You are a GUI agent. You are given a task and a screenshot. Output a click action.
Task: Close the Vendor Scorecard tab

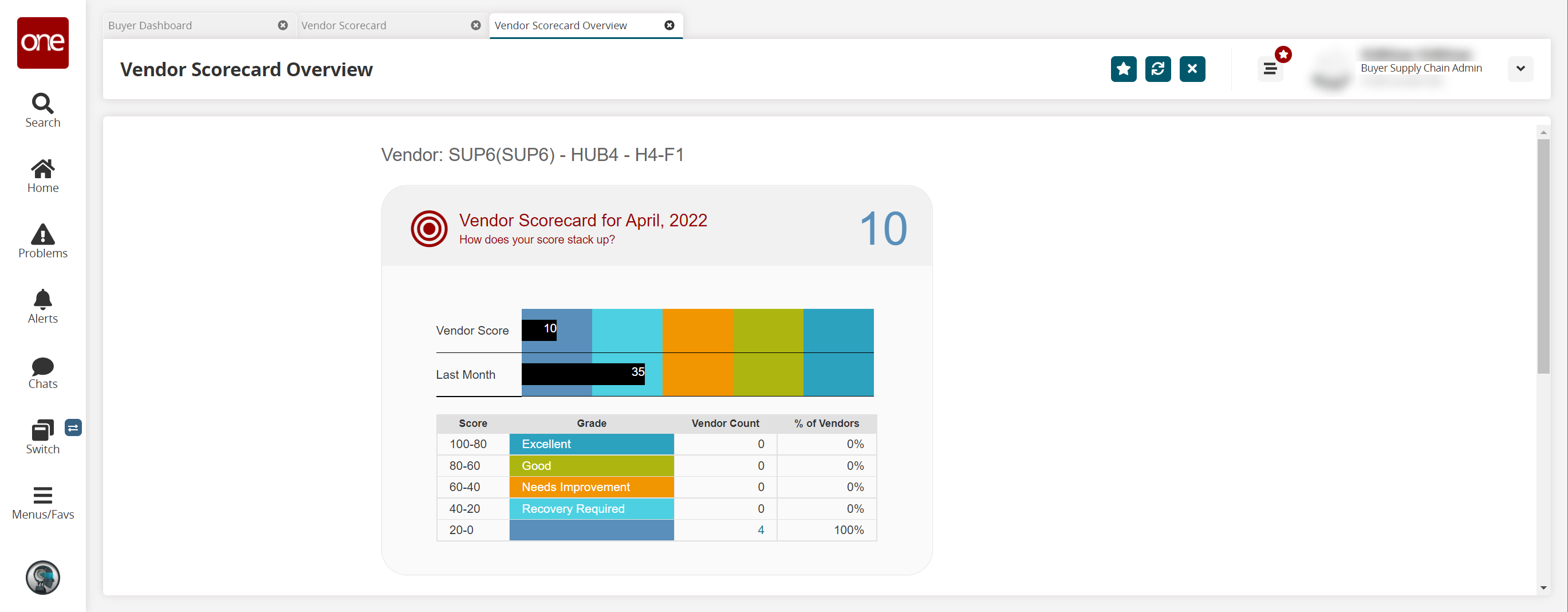[x=475, y=26]
